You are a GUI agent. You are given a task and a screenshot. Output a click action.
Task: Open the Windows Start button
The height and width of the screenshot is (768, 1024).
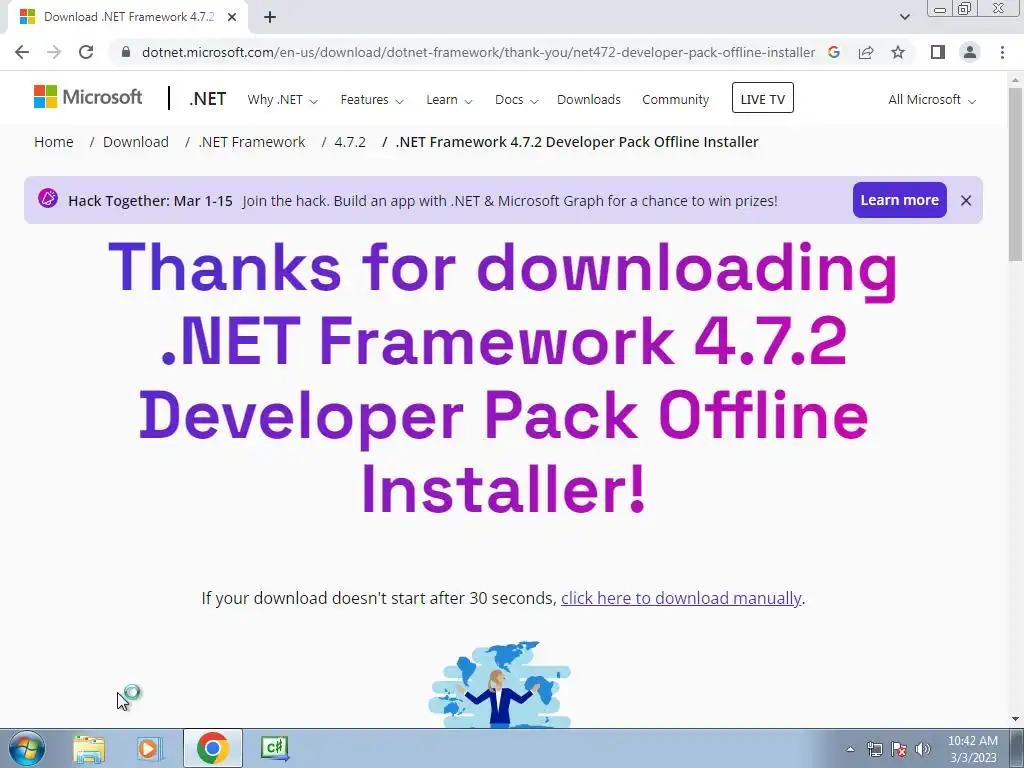click(27, 748)
